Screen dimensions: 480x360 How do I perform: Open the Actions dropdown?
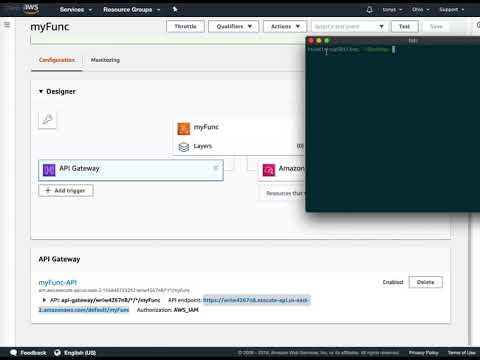[x=285, y=26]
